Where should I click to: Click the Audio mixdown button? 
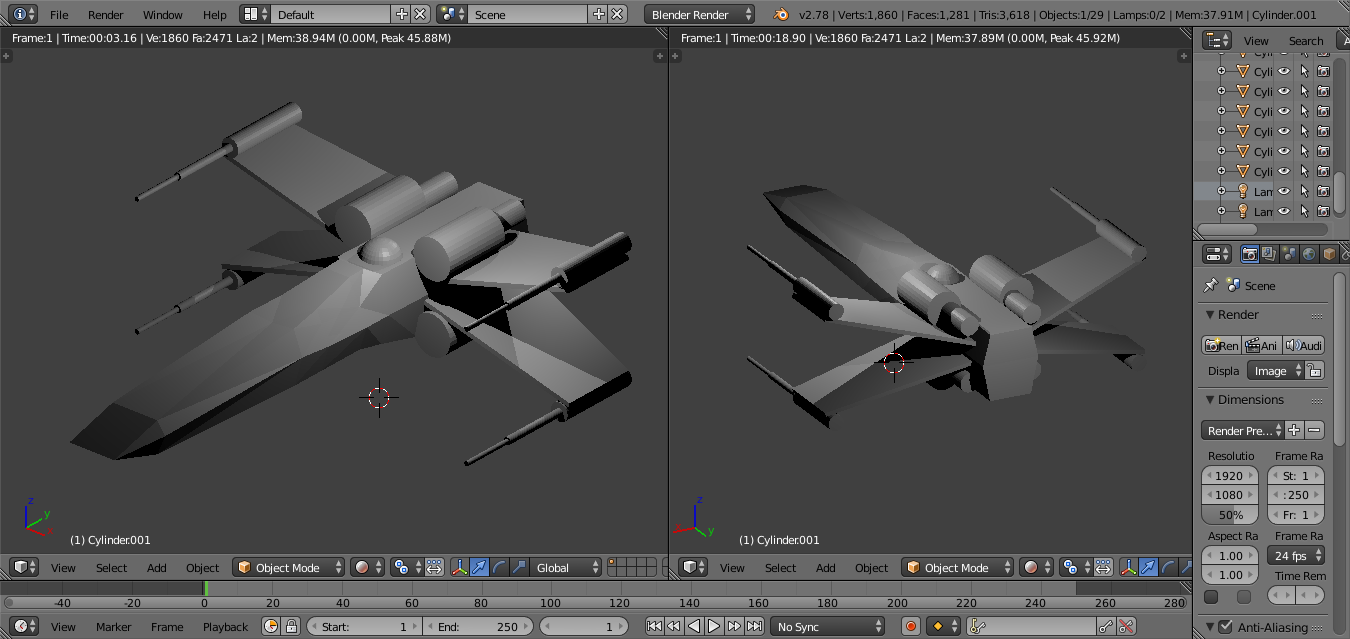pos(1304,345)
